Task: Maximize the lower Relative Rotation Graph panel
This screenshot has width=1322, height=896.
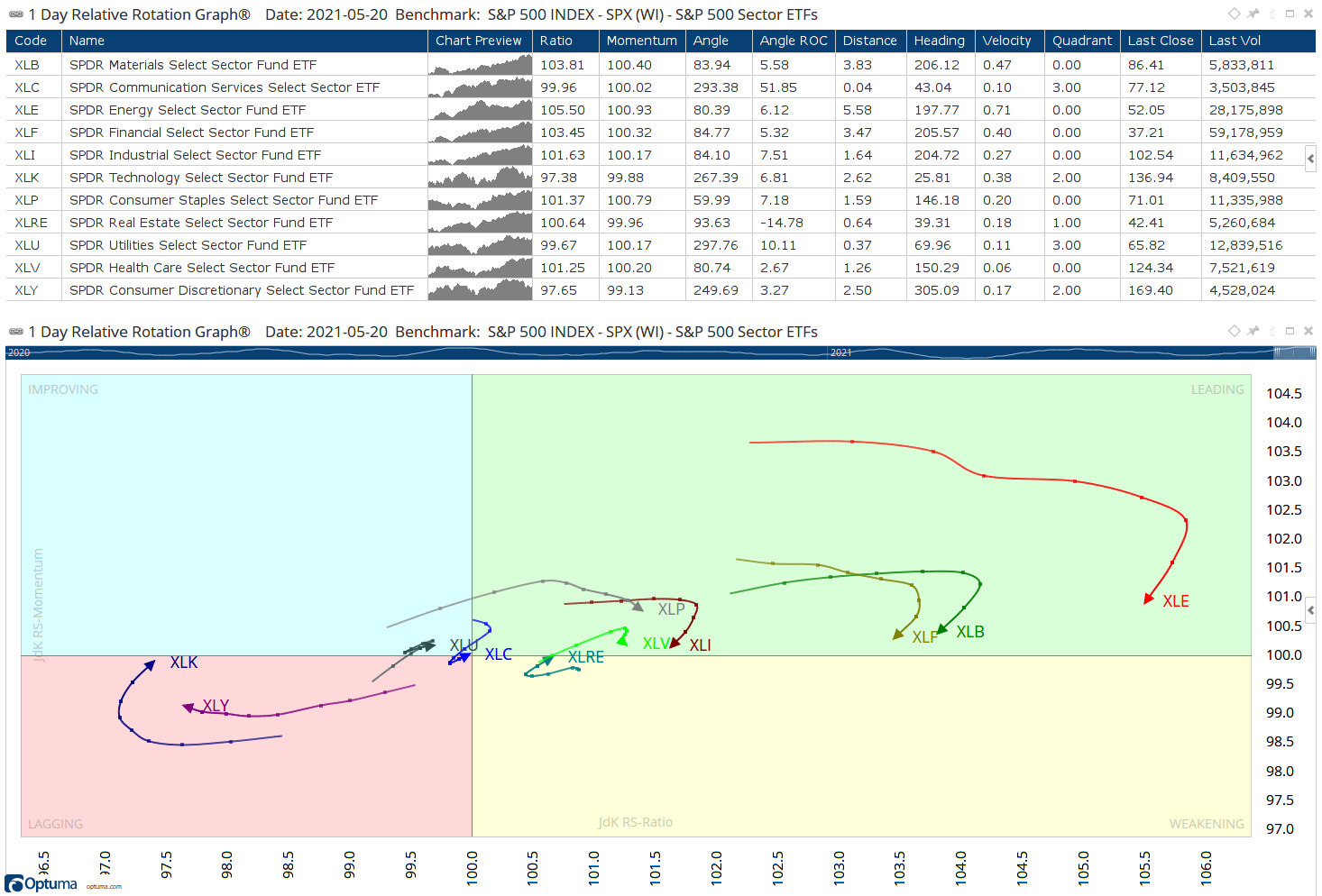Action: (x=1290, y=331)
